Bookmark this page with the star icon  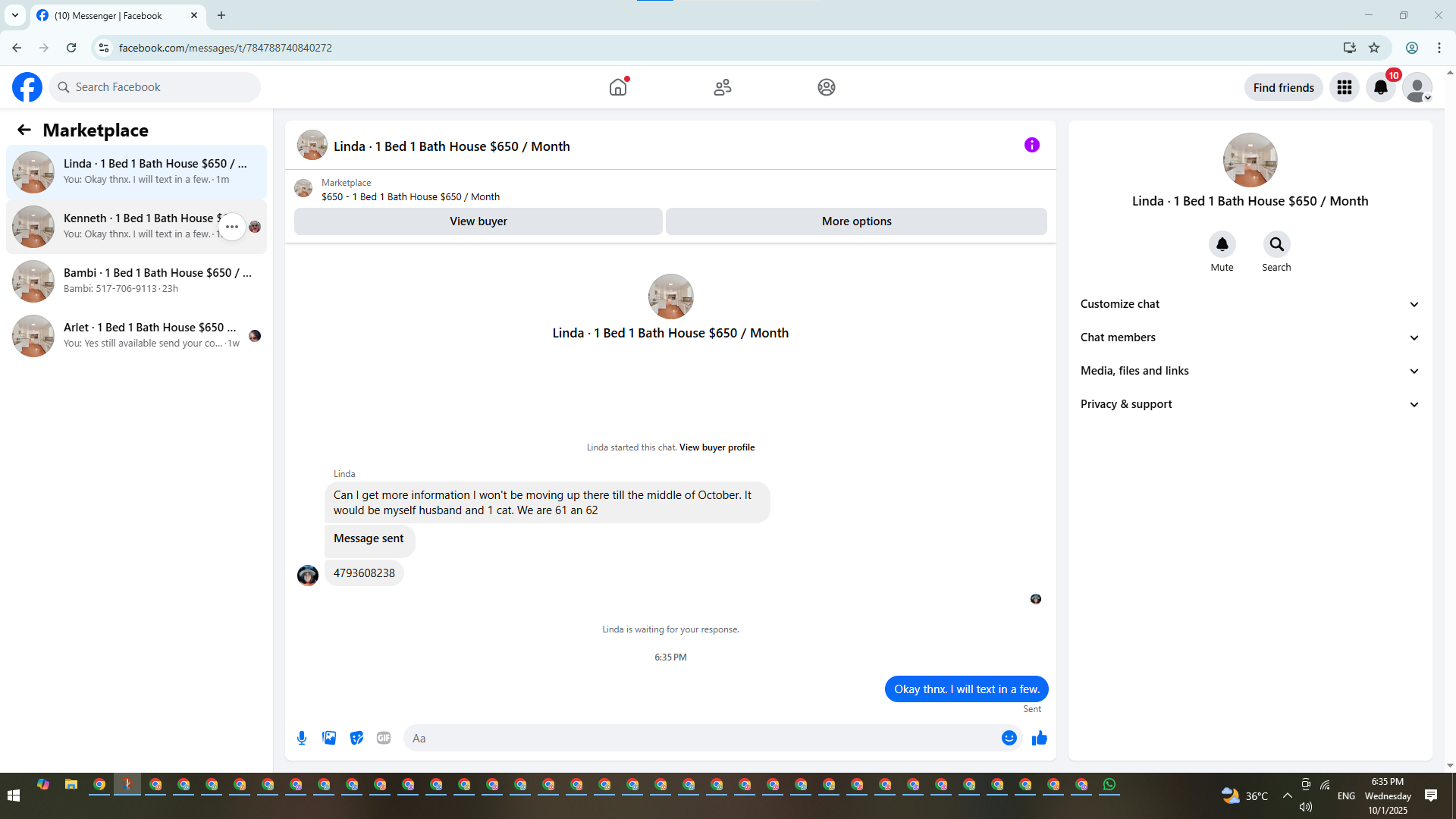point(1374,48)
